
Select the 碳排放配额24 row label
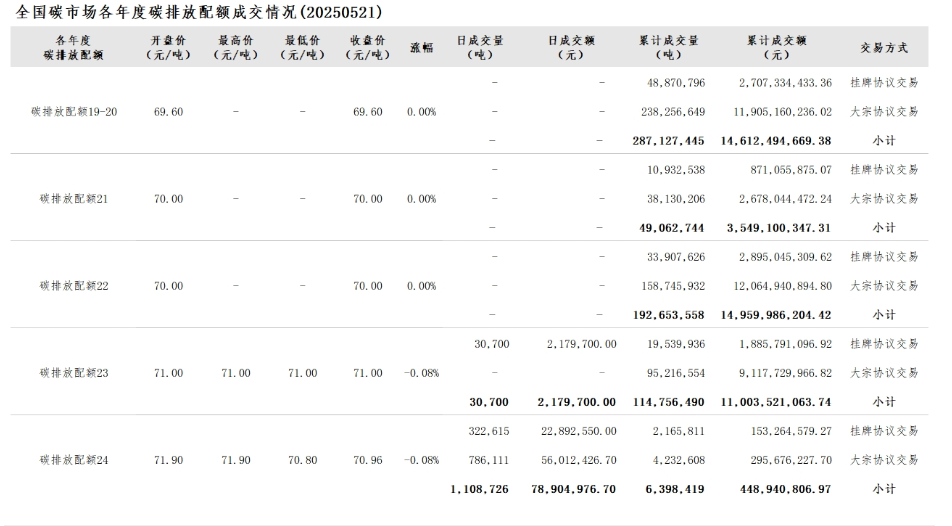[74, 460]
